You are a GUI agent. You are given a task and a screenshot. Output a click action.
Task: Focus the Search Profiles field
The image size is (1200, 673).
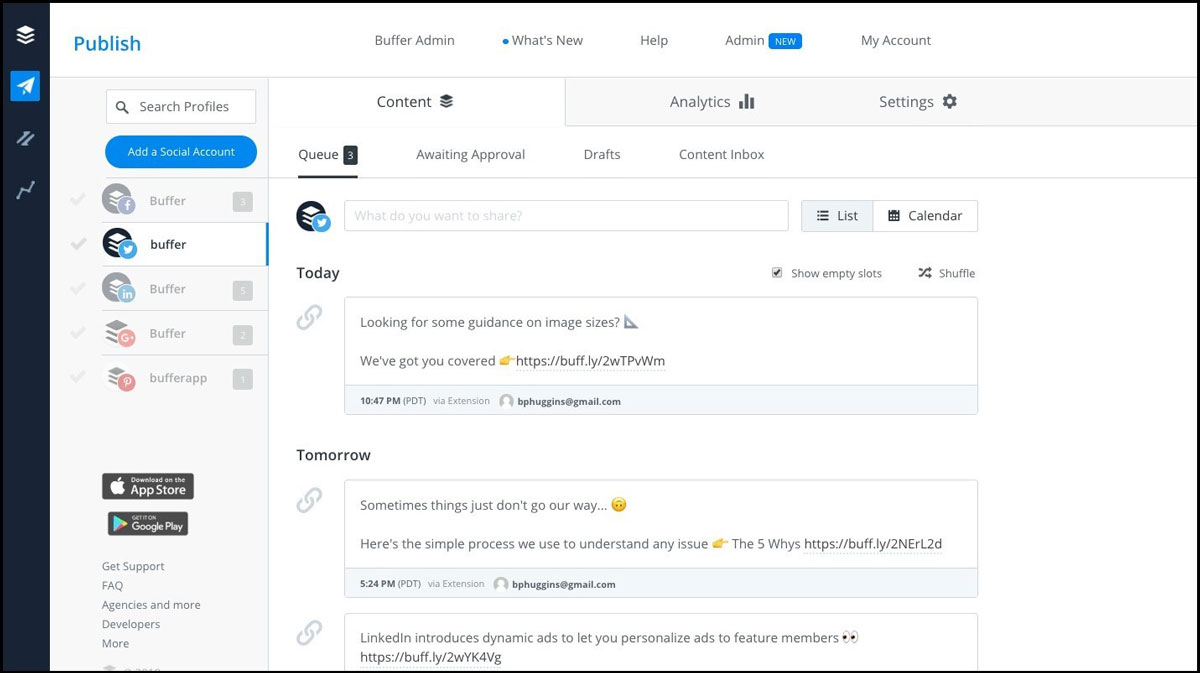(x=181, y=107)
